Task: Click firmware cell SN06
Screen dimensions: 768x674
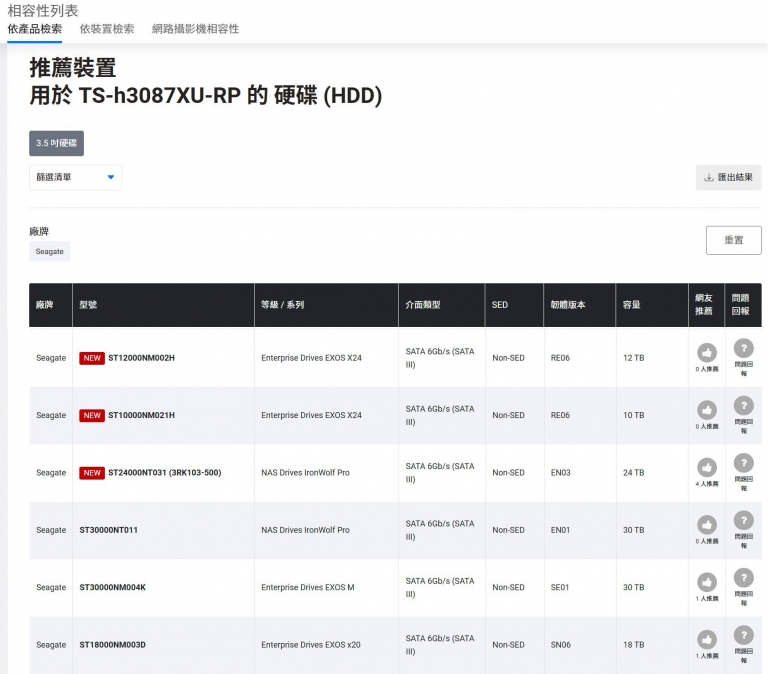Action: 560,645
